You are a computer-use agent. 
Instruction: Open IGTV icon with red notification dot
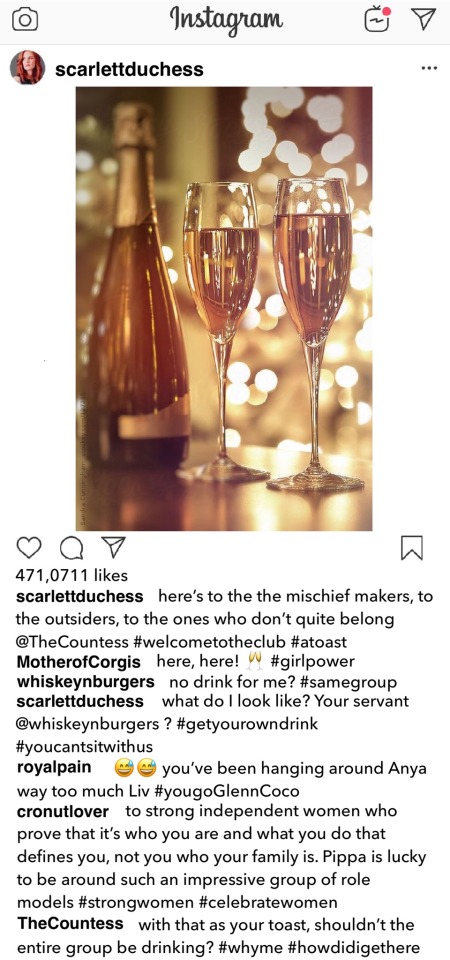(378, 19)
